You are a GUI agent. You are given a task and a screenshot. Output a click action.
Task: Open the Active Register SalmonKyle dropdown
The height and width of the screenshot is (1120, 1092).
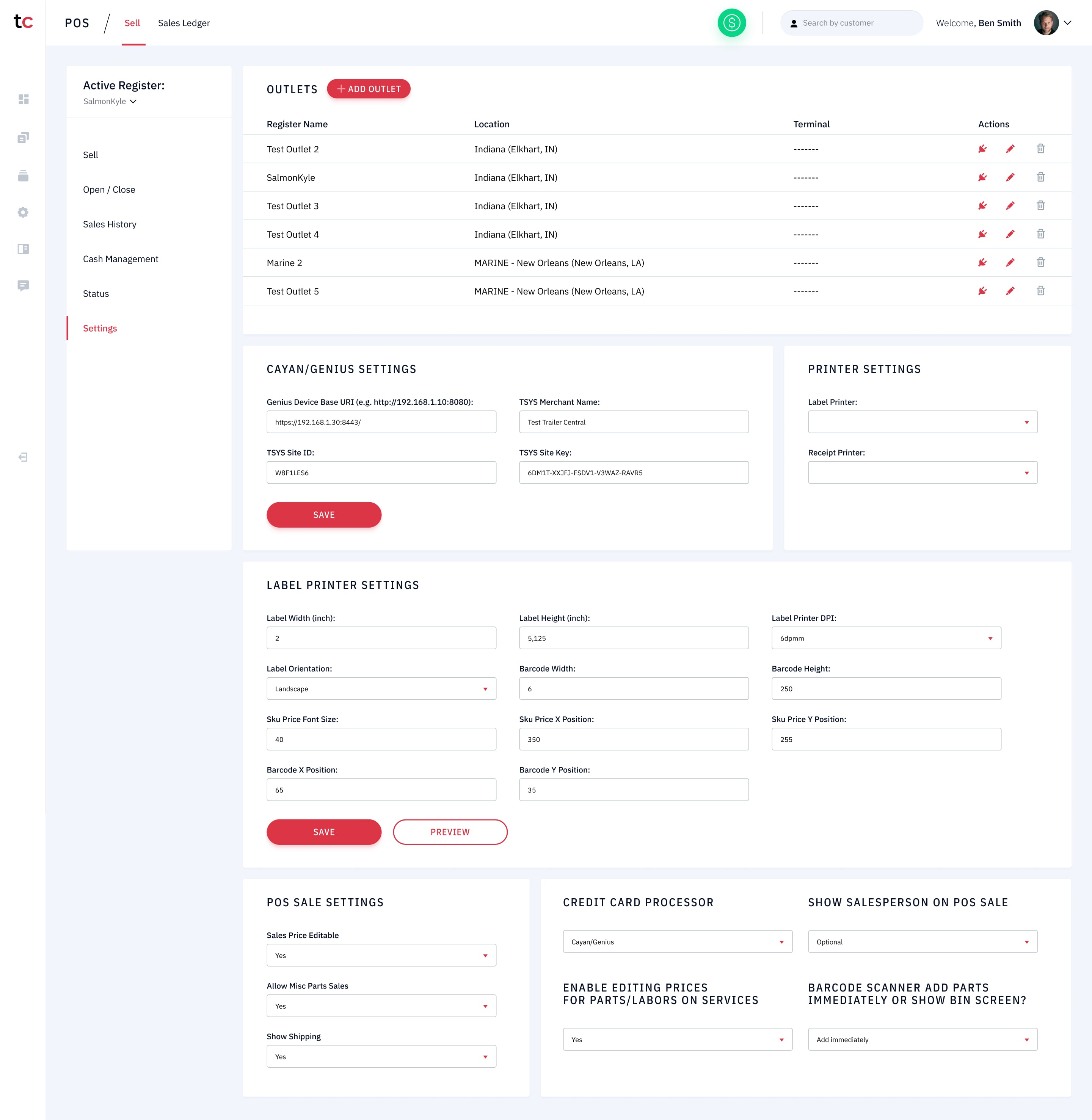110,102
